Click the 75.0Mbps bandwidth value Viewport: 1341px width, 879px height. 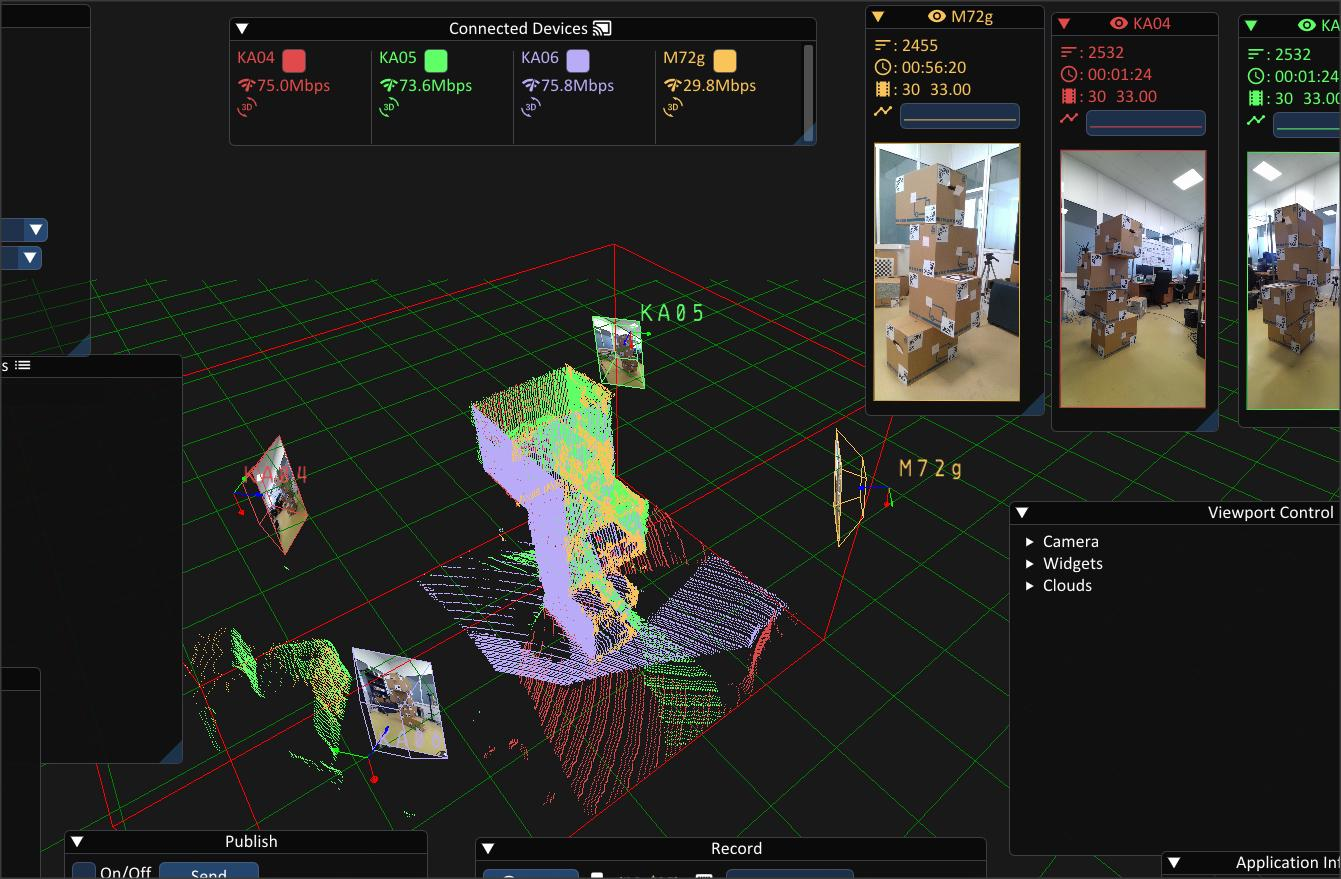click(x=294, y=86)
